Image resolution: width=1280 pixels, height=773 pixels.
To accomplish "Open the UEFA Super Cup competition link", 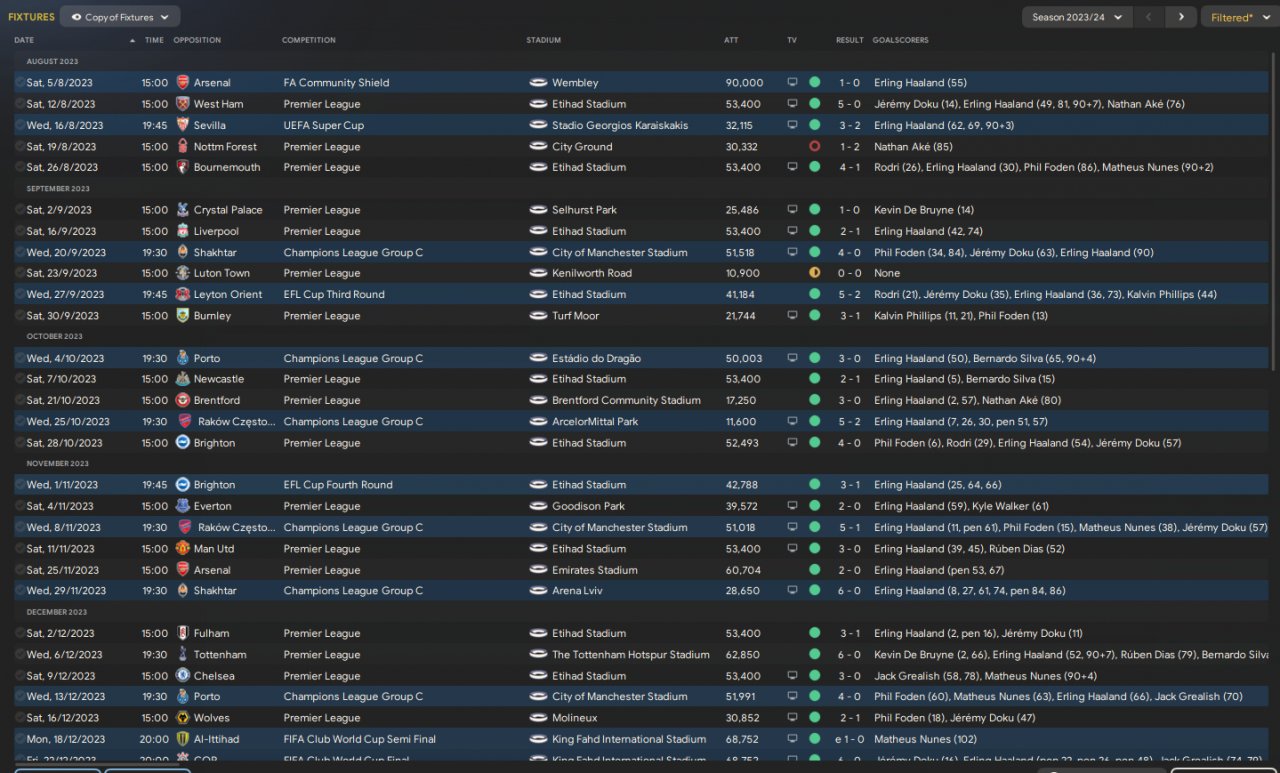I will [324, 125].
